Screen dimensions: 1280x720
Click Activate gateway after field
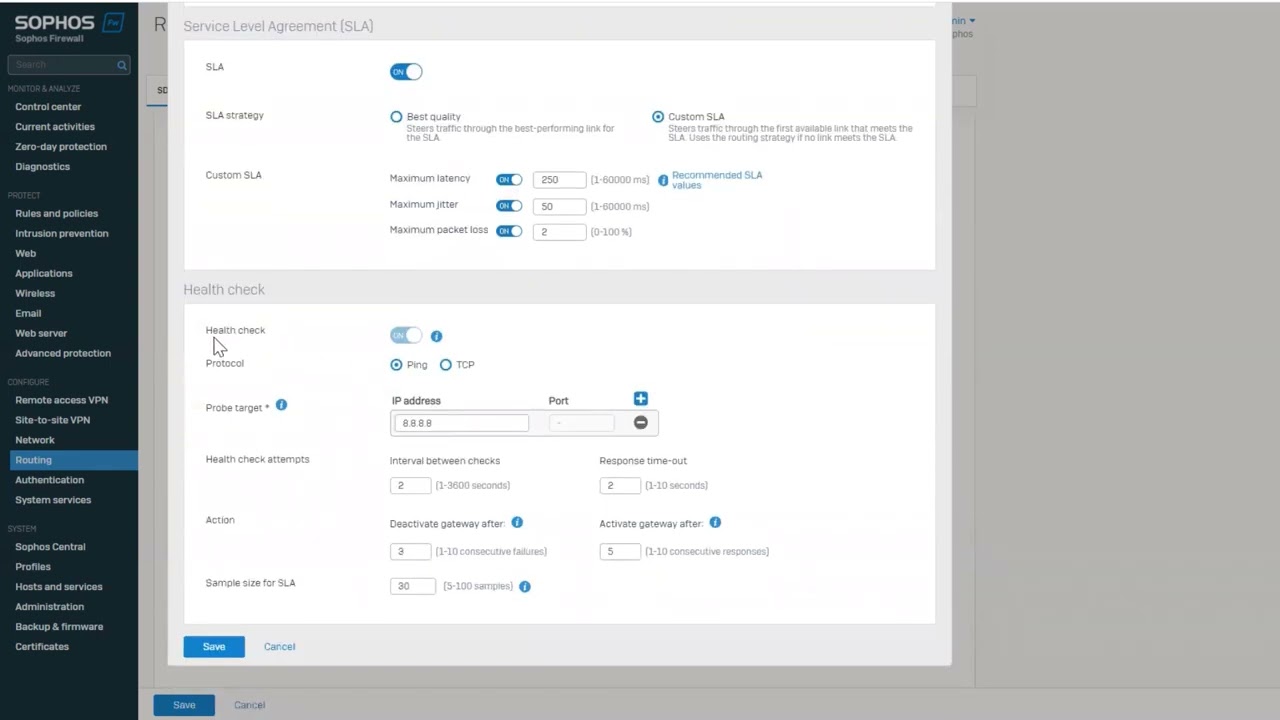click(x=620, y=551)
